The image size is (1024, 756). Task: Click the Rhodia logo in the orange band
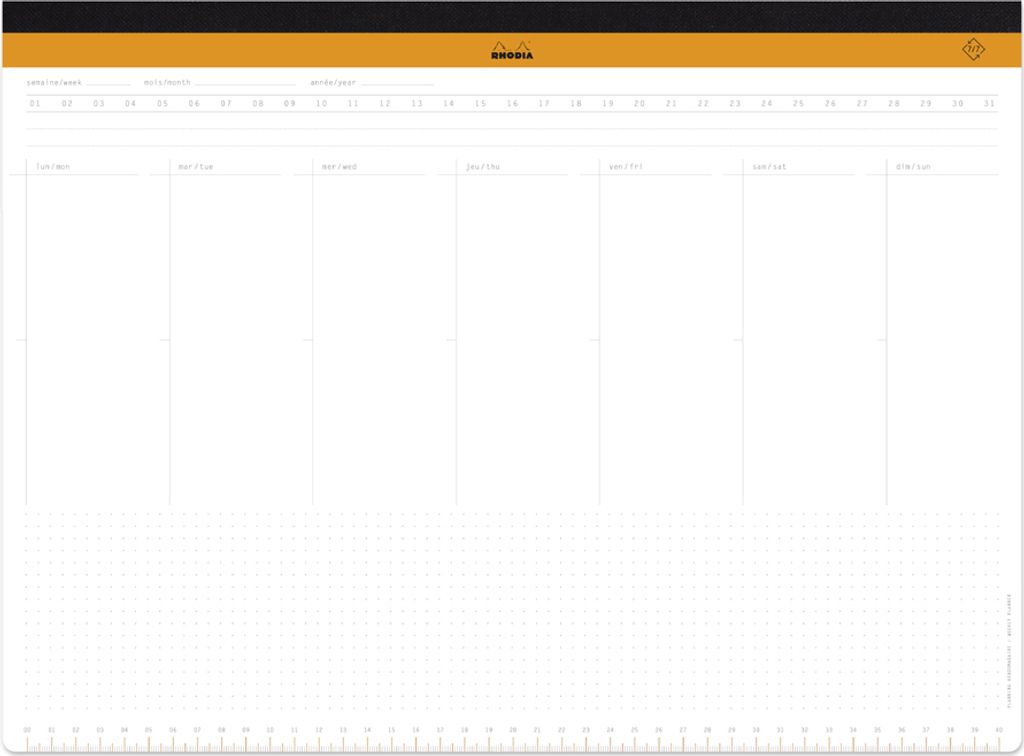[512, 50]
